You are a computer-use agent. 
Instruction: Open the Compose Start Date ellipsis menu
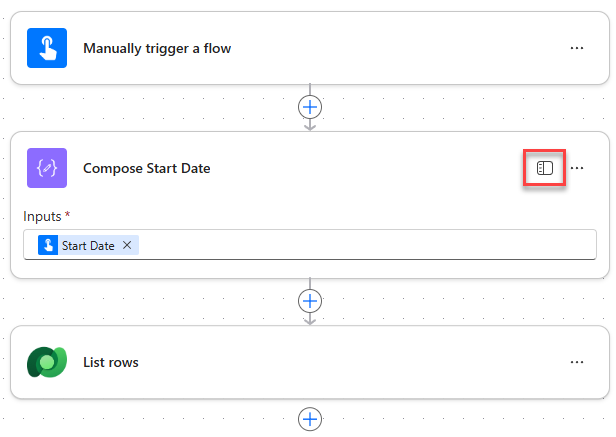click(577, 168)
